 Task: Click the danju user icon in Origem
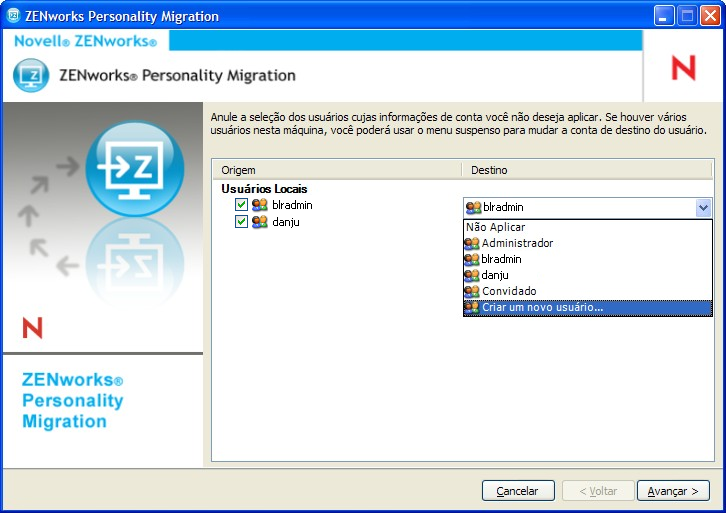pos(260,222)
